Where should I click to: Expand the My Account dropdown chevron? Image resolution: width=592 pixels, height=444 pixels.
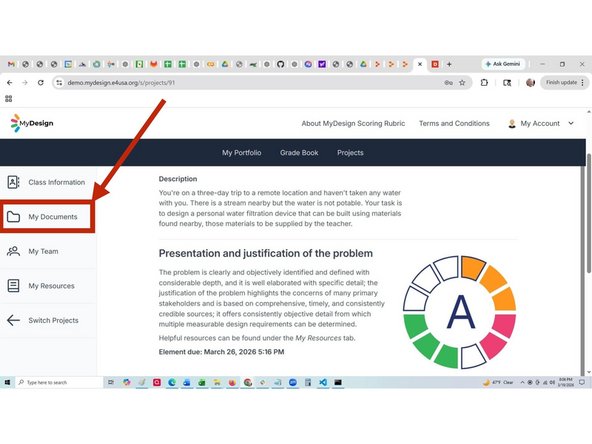pos(571,123)
